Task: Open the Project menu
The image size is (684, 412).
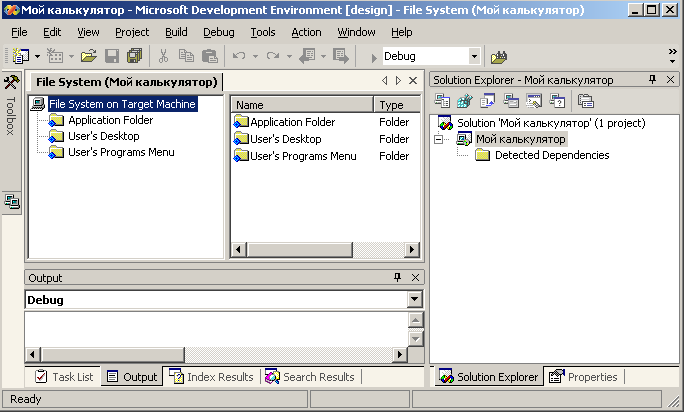Action: click(x=132, y=32)
